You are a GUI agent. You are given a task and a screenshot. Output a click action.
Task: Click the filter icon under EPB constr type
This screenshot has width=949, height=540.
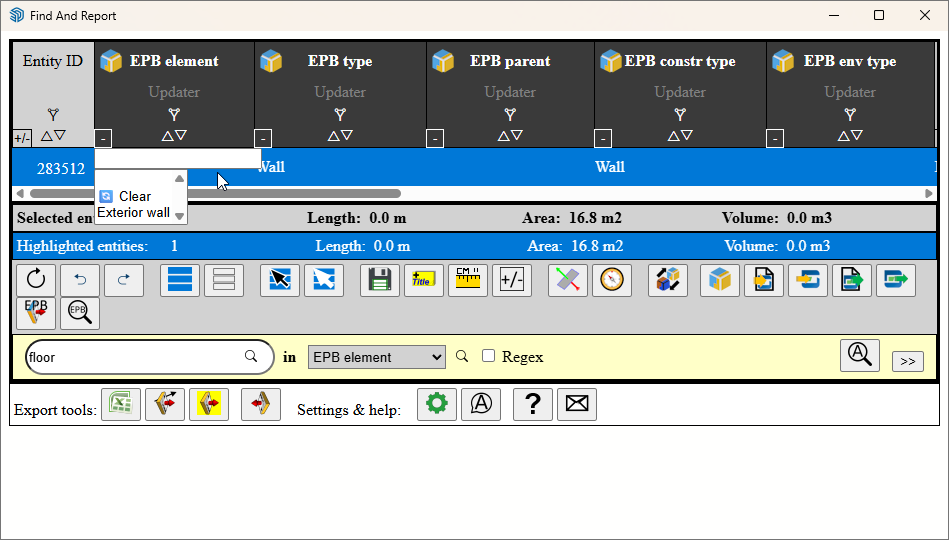click(x=680, y=114)
